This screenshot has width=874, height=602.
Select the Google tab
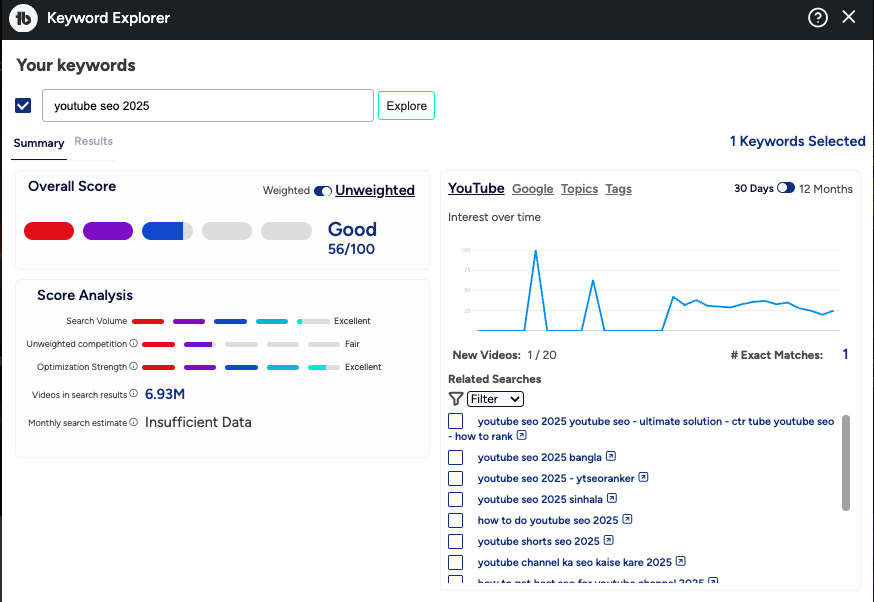(x=532, y=189)
